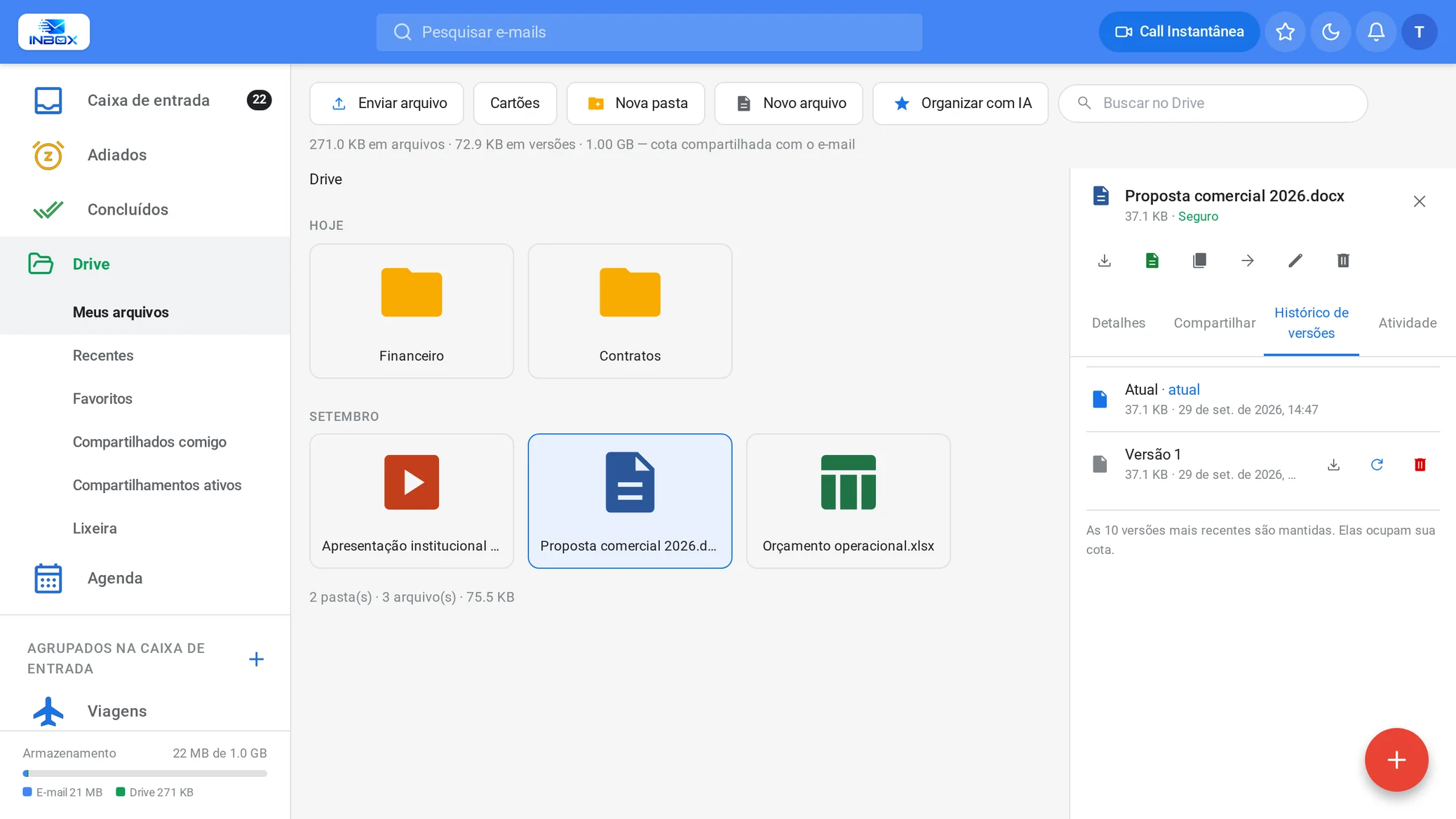Focus the Pesquisar e-mails search box
The image size is (1456, 819).
click(x=649, y=32)
